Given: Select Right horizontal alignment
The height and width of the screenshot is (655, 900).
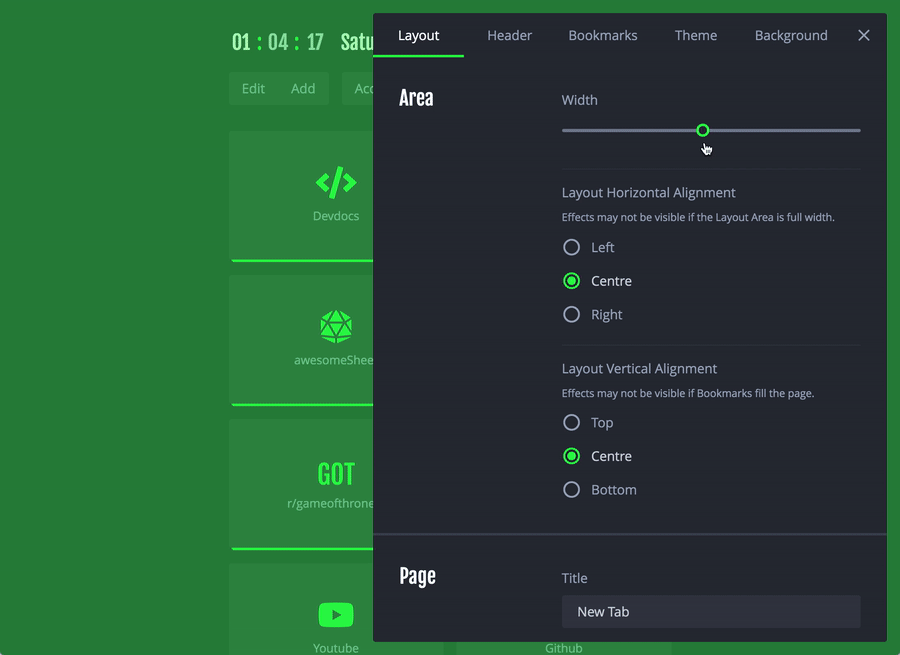Looking at the screenshot, I should pos(592,315).
